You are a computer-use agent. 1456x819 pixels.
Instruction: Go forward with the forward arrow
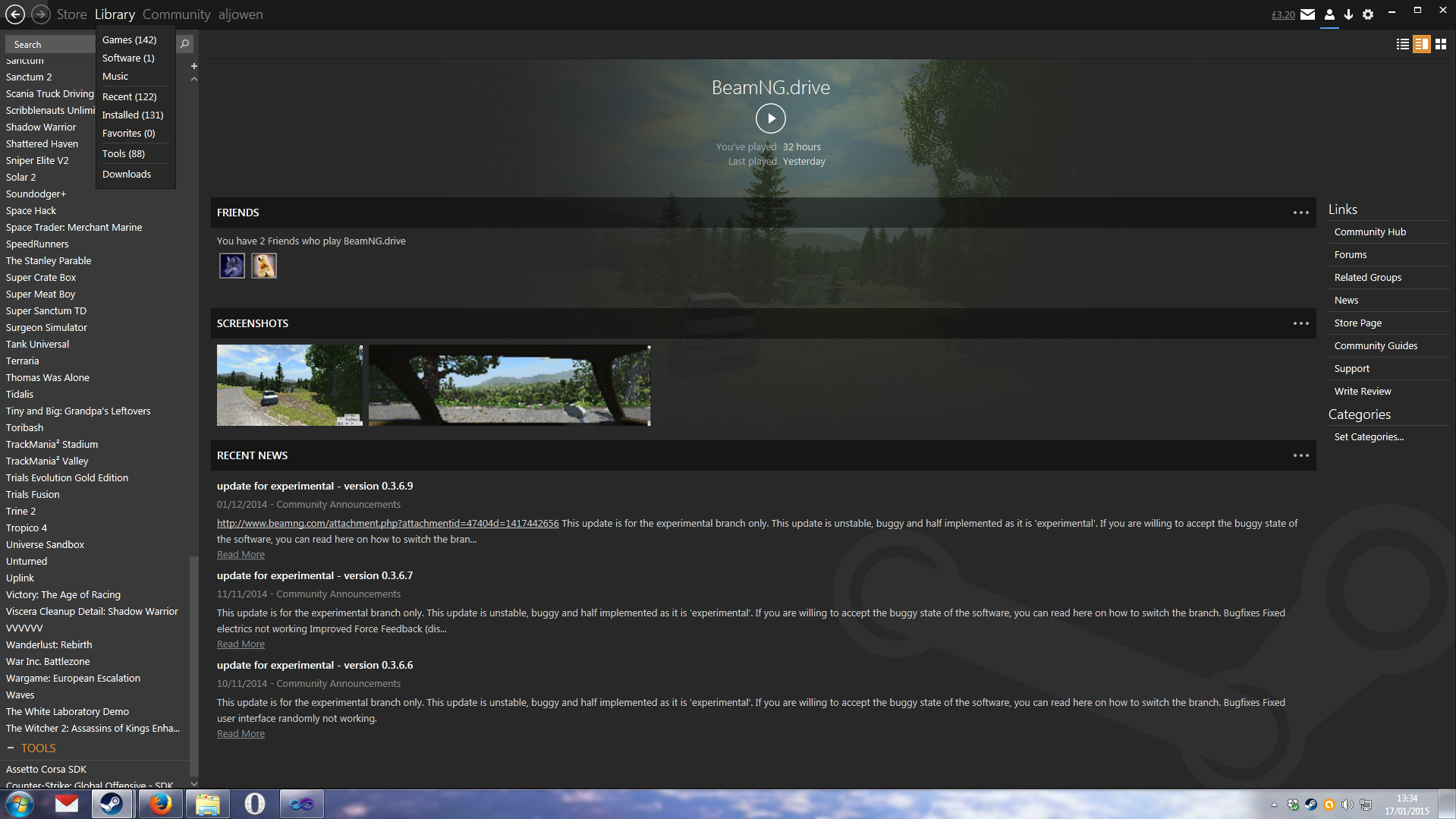pyautogui.click(x=40, y=14)
